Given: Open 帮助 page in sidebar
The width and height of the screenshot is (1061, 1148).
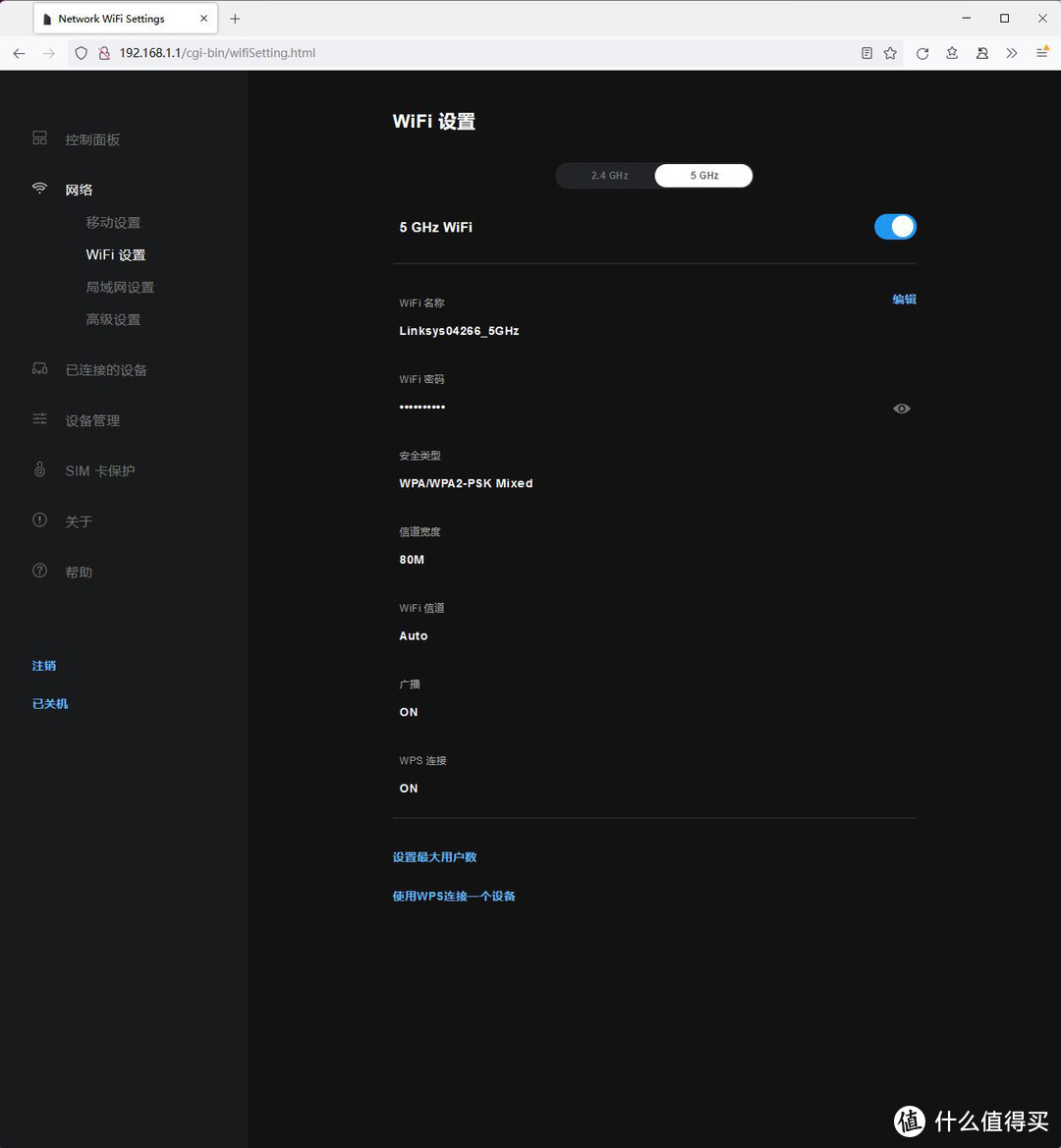Looking at the screenshot, I should point(79,572).
